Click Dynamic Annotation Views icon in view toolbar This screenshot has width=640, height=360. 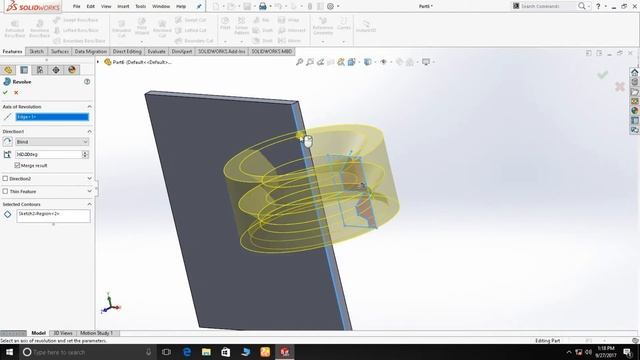[x=341, y=62]
